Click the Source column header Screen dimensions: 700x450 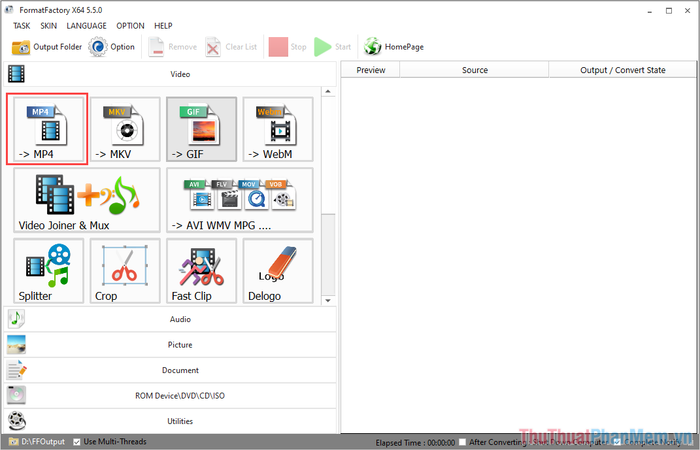tap(475, 70)
